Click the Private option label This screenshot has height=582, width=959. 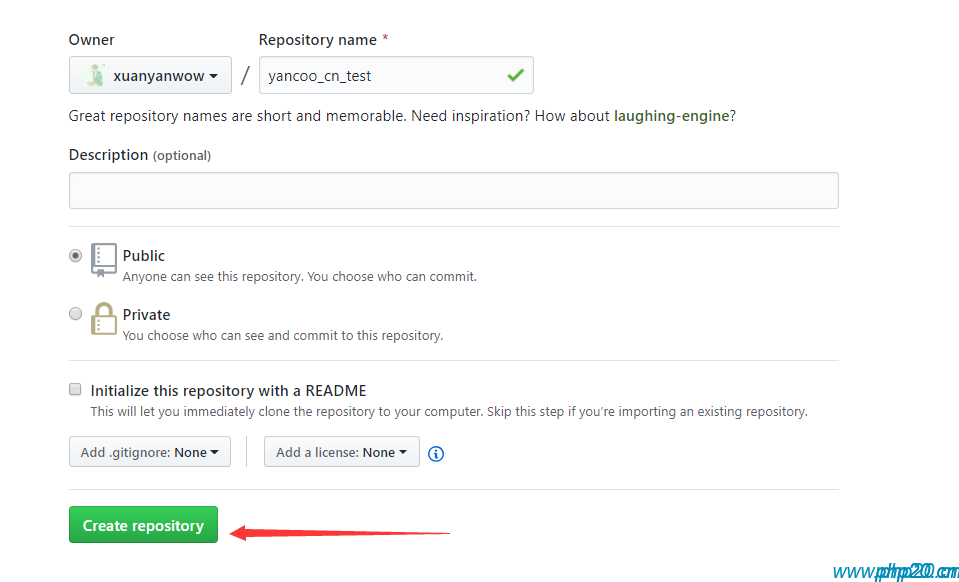tap(147, 315)
